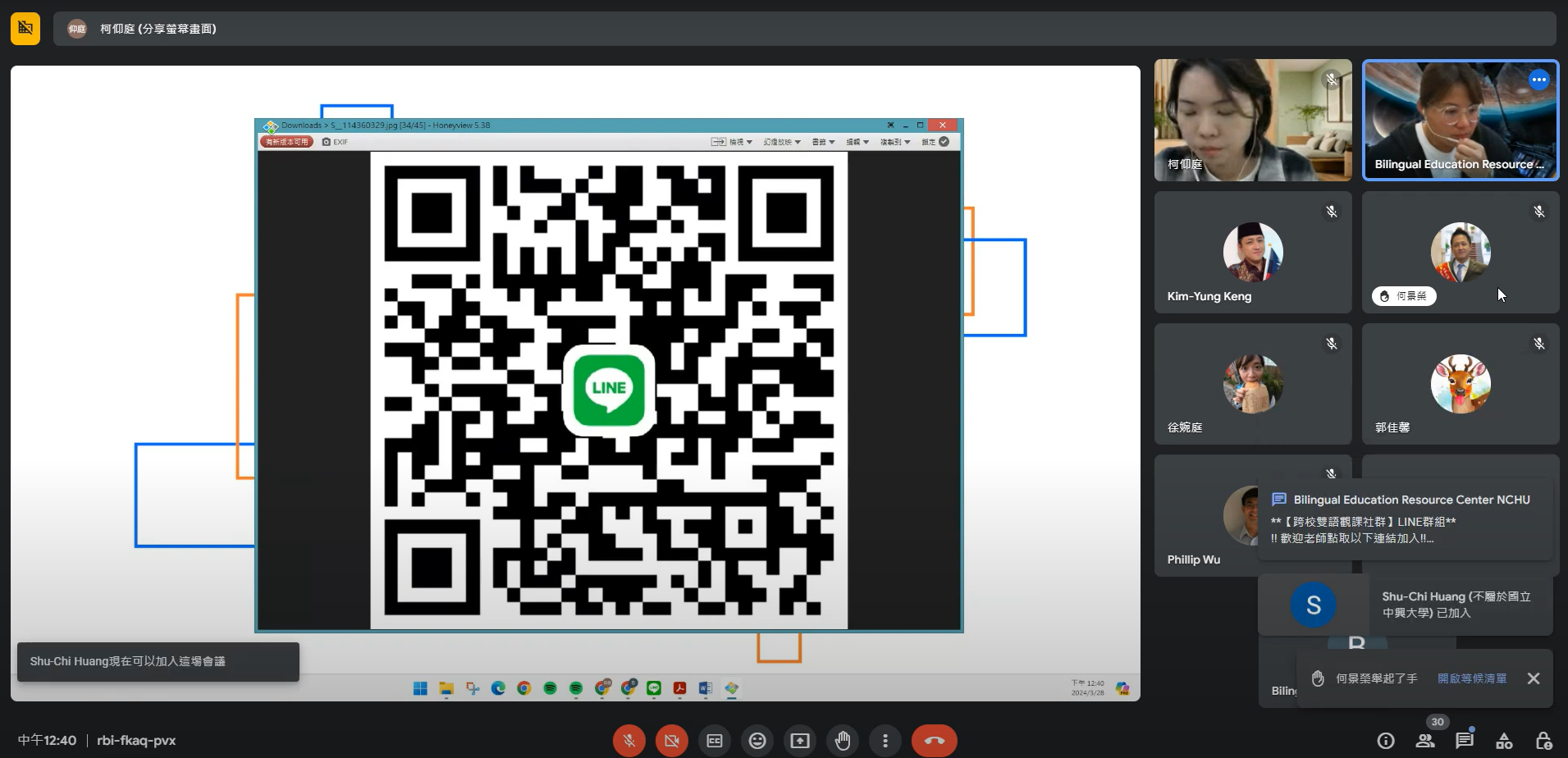Click the Honeyview app logo in title bar
1568x758 pixels.
coord(270,126)
